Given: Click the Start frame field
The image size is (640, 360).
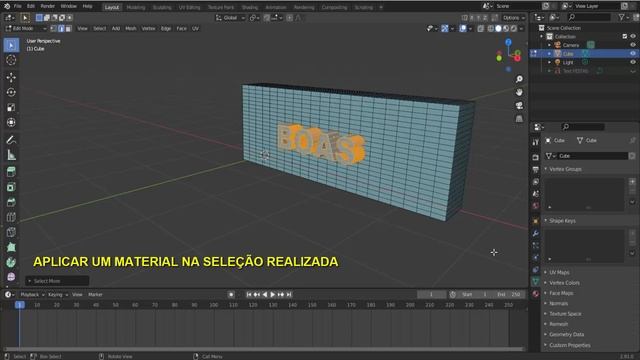Looking at the screenshot, I should click(x=474, y=295).
